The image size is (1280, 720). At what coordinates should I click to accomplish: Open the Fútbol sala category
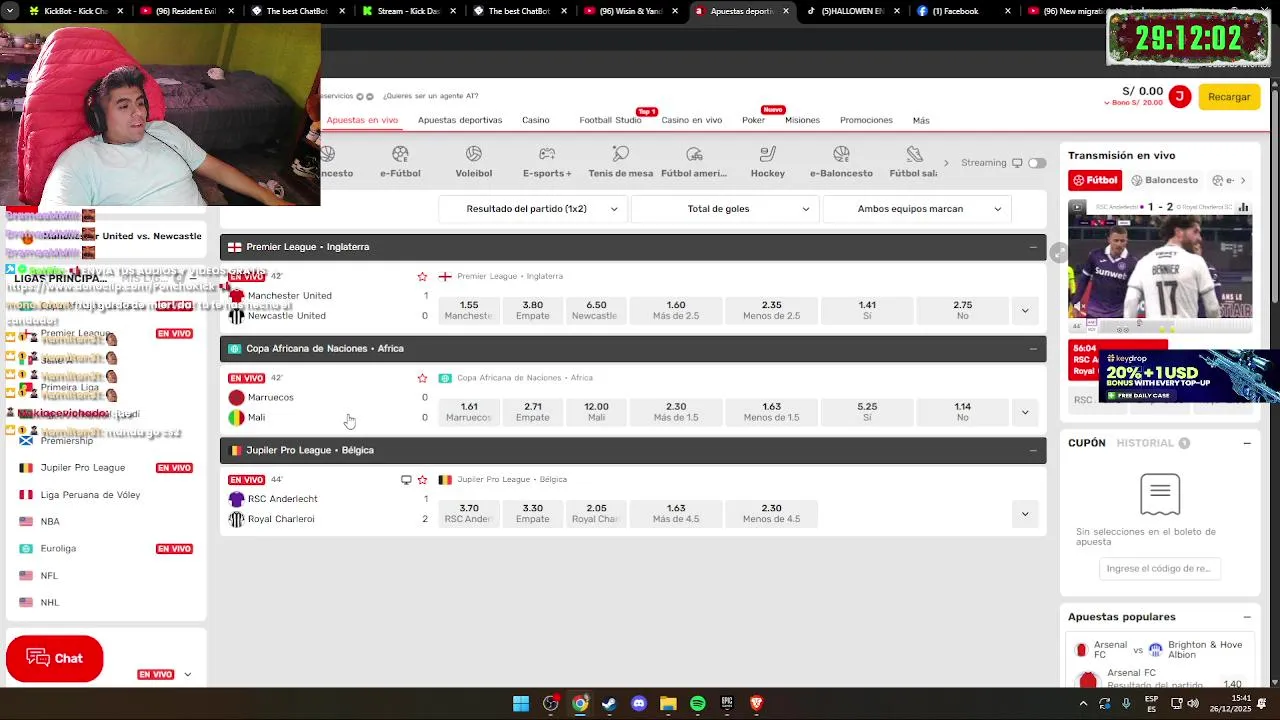(x=914, y=161)
